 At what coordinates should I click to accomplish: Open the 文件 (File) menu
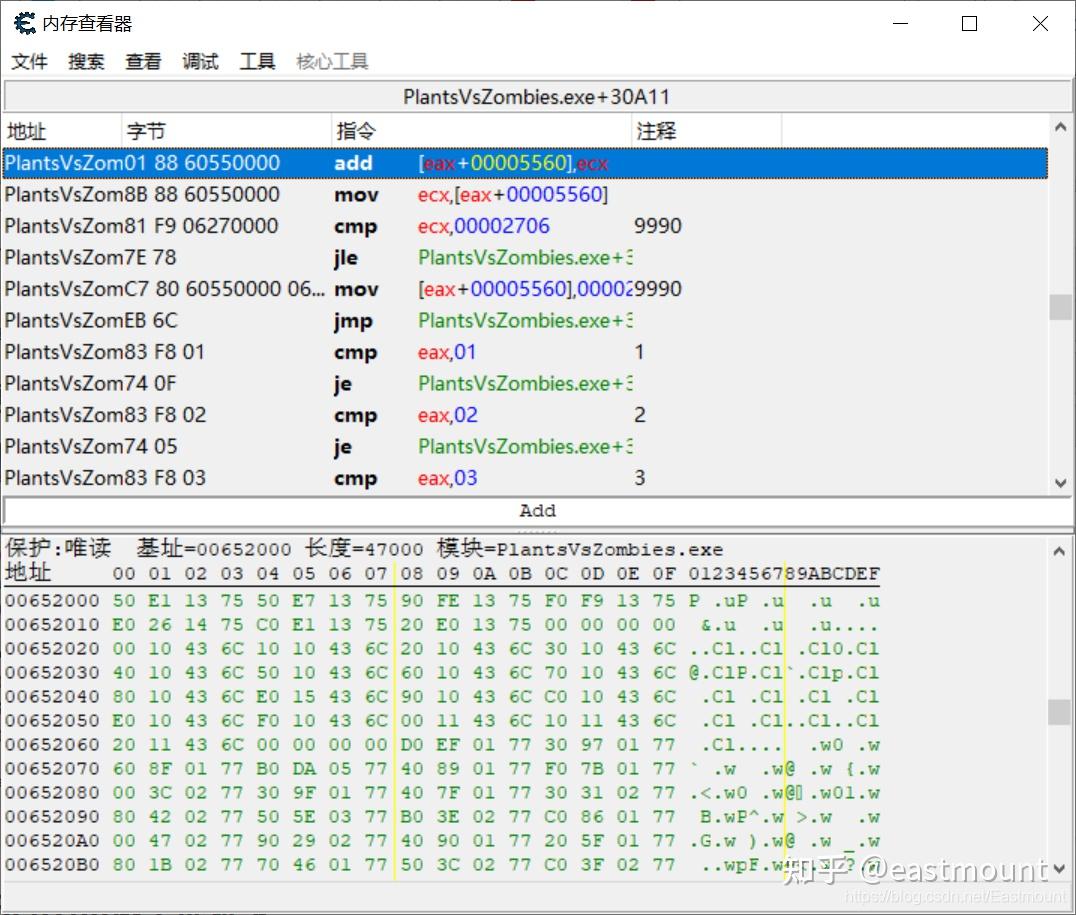pos(29,61)
